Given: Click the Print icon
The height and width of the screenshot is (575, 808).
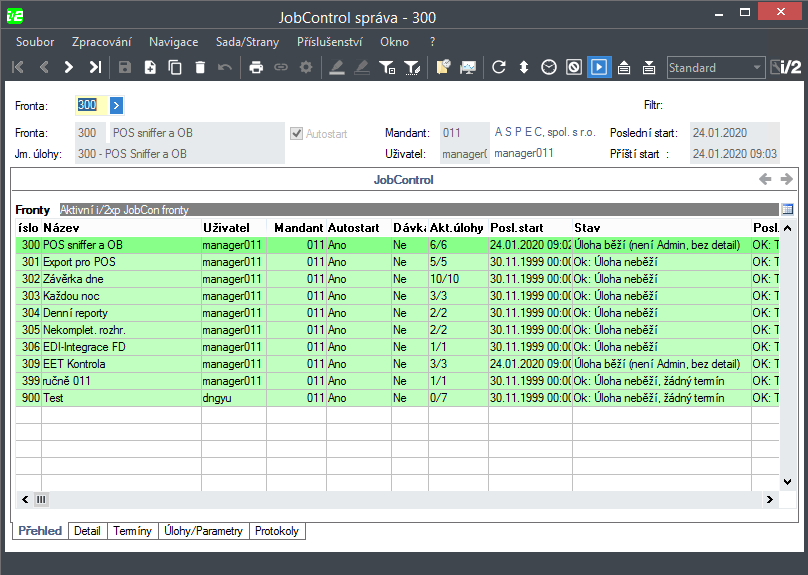Looking at the screenshot, I should pos(256,67).
